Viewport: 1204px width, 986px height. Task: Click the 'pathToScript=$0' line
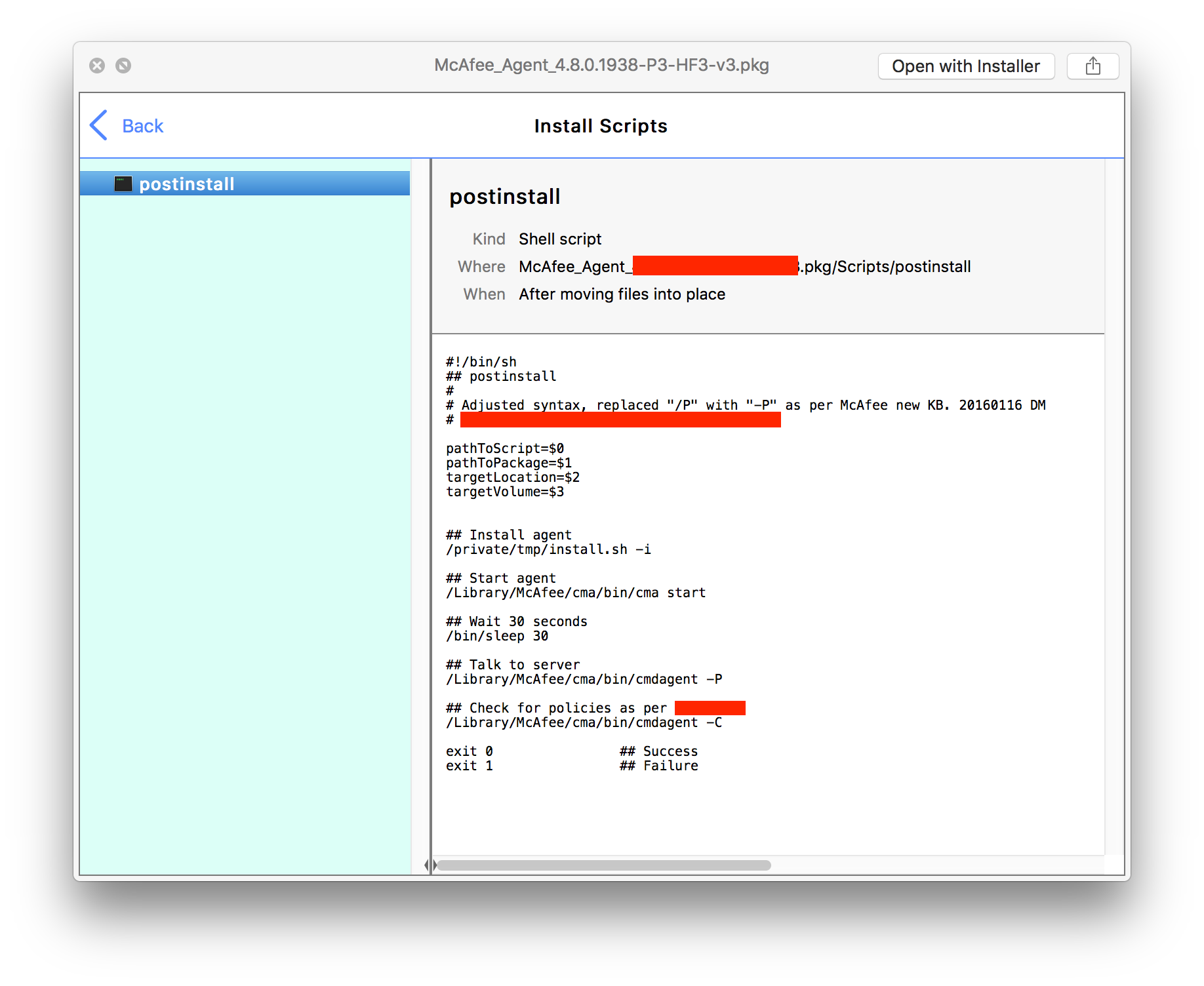tap(505, 448)
